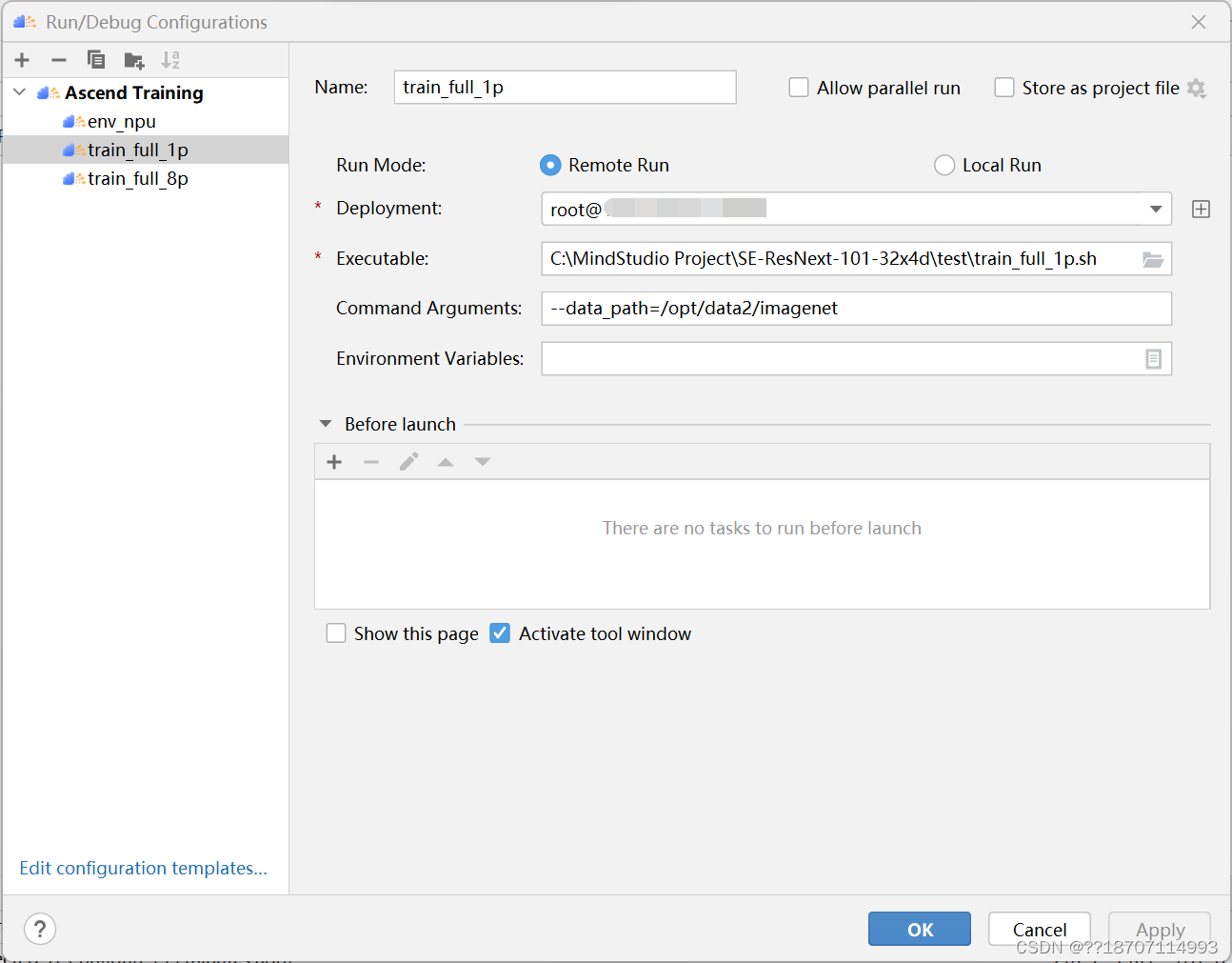Image resolution: width=1232 pixels, height=963 pixels.
Task: Select the env_npu configuration
Action: tap(146, 121)
